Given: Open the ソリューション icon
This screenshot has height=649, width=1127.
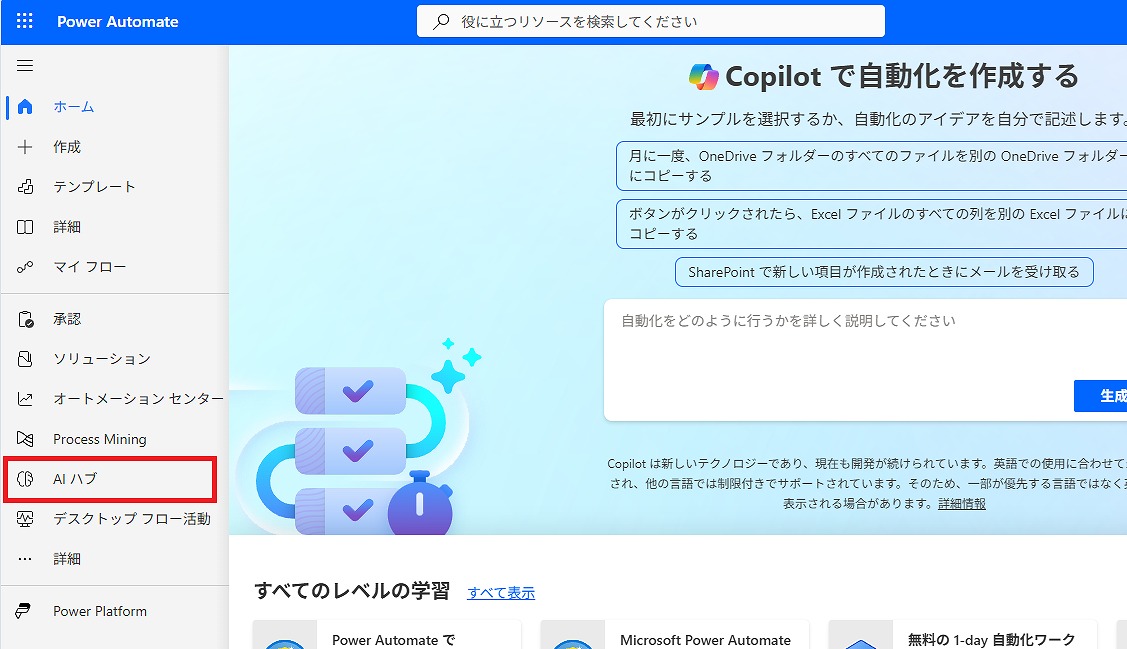Looking at the screenshot, I should coord(26,359).
